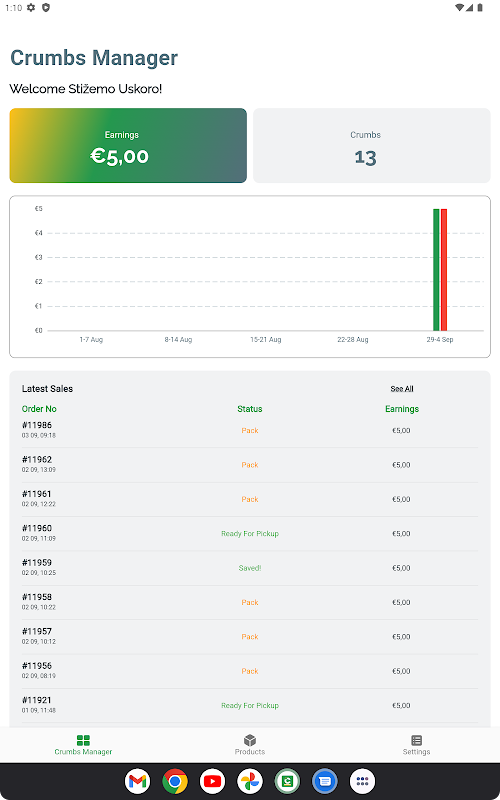Click the 15-21 Aug chart label
The height and width of the screenshot is (800, 500).
tap(266, 340)
